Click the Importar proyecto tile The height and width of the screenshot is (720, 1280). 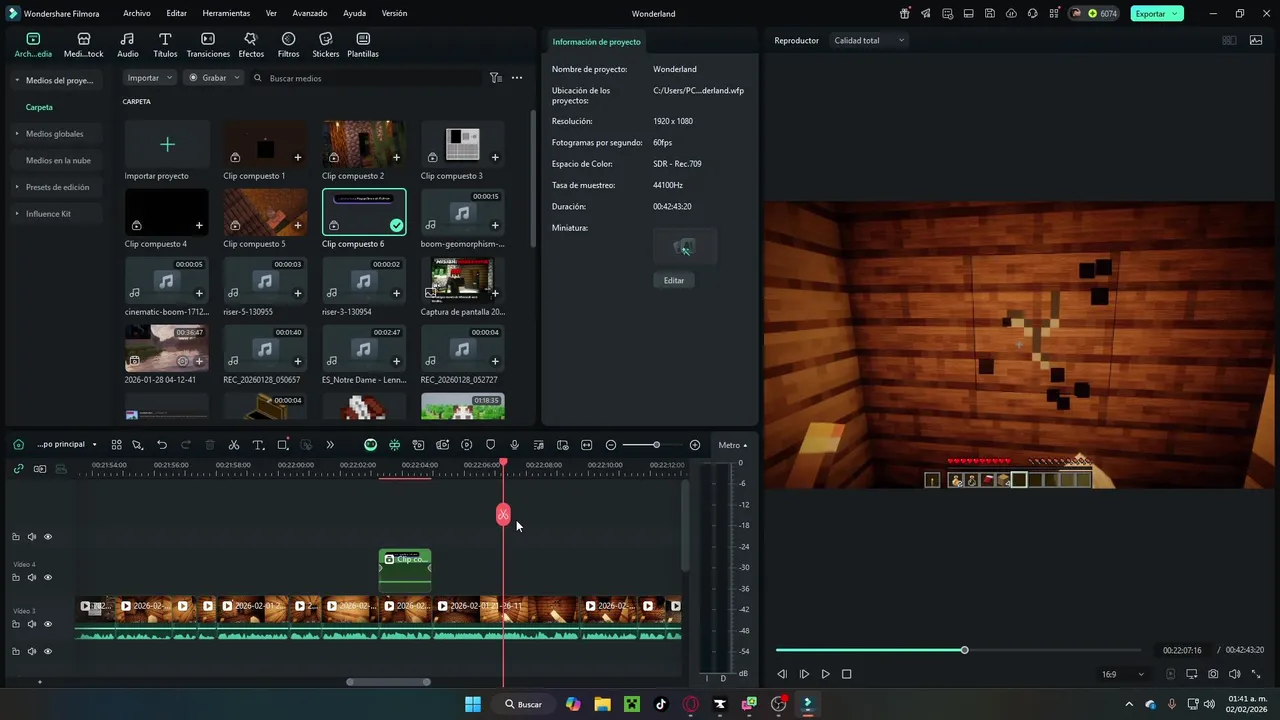pyautogui.click(x=167, y=145)
